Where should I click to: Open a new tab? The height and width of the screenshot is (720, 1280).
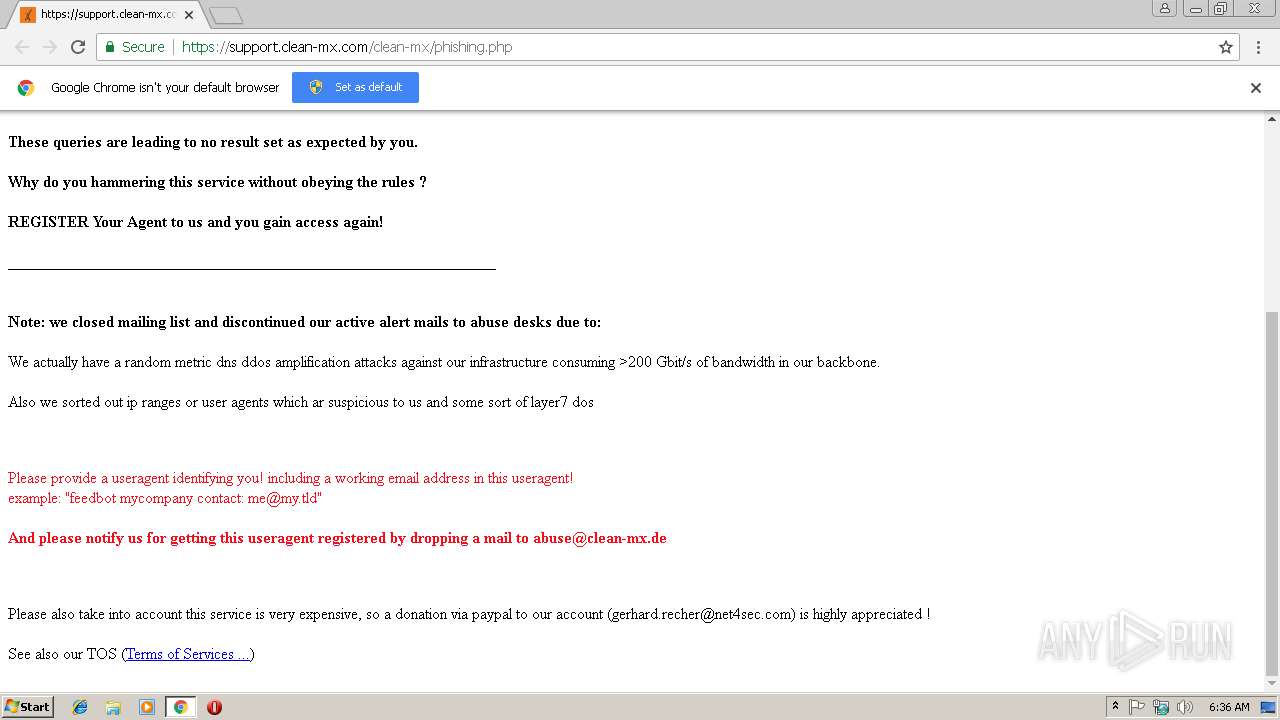[226, 15]
